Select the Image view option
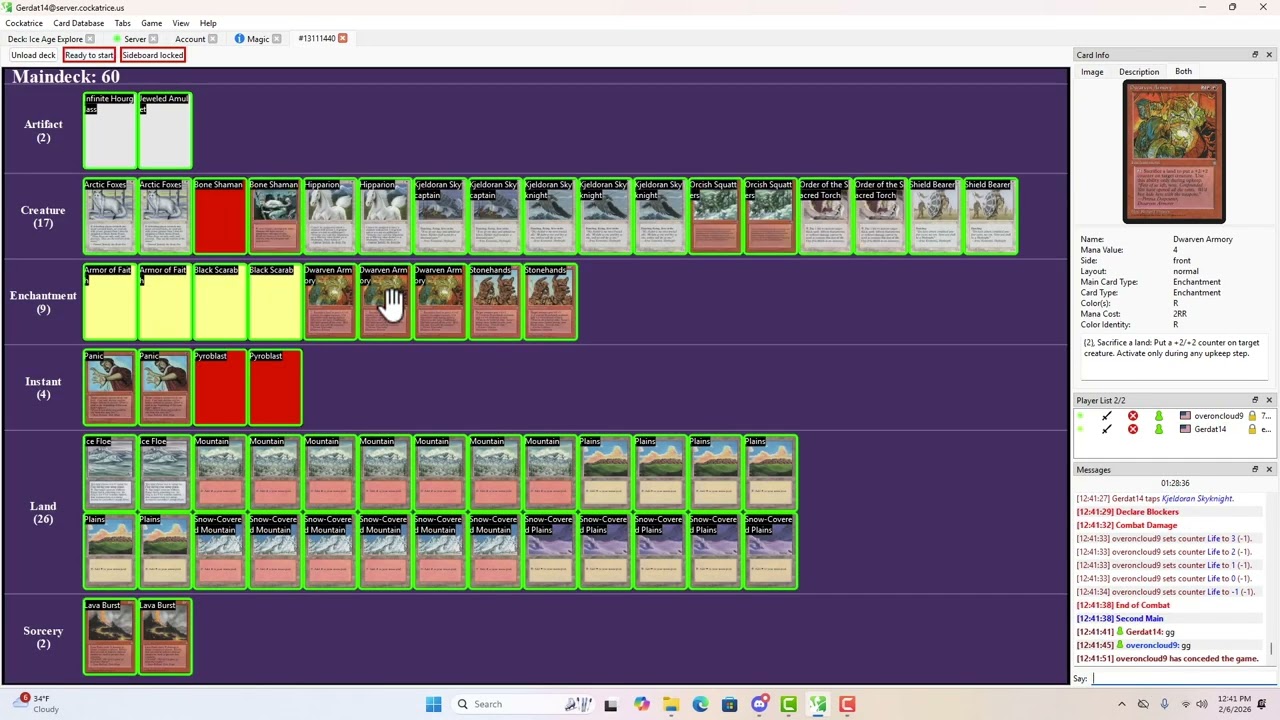Screen dimensions: 1280x720 (1092, 72)
